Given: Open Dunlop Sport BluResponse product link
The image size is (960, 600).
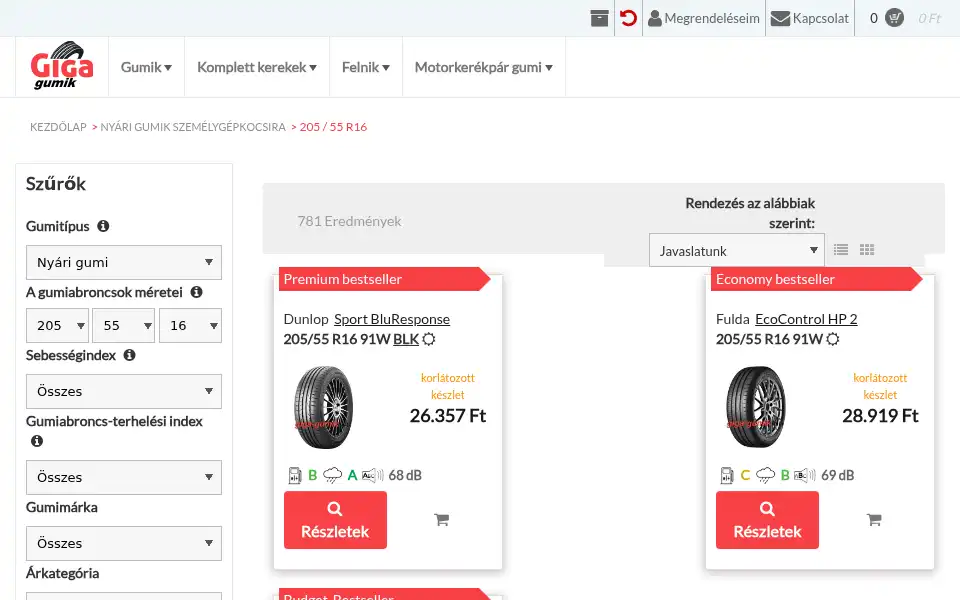Looking at the screenshot, I should [392, 319].
